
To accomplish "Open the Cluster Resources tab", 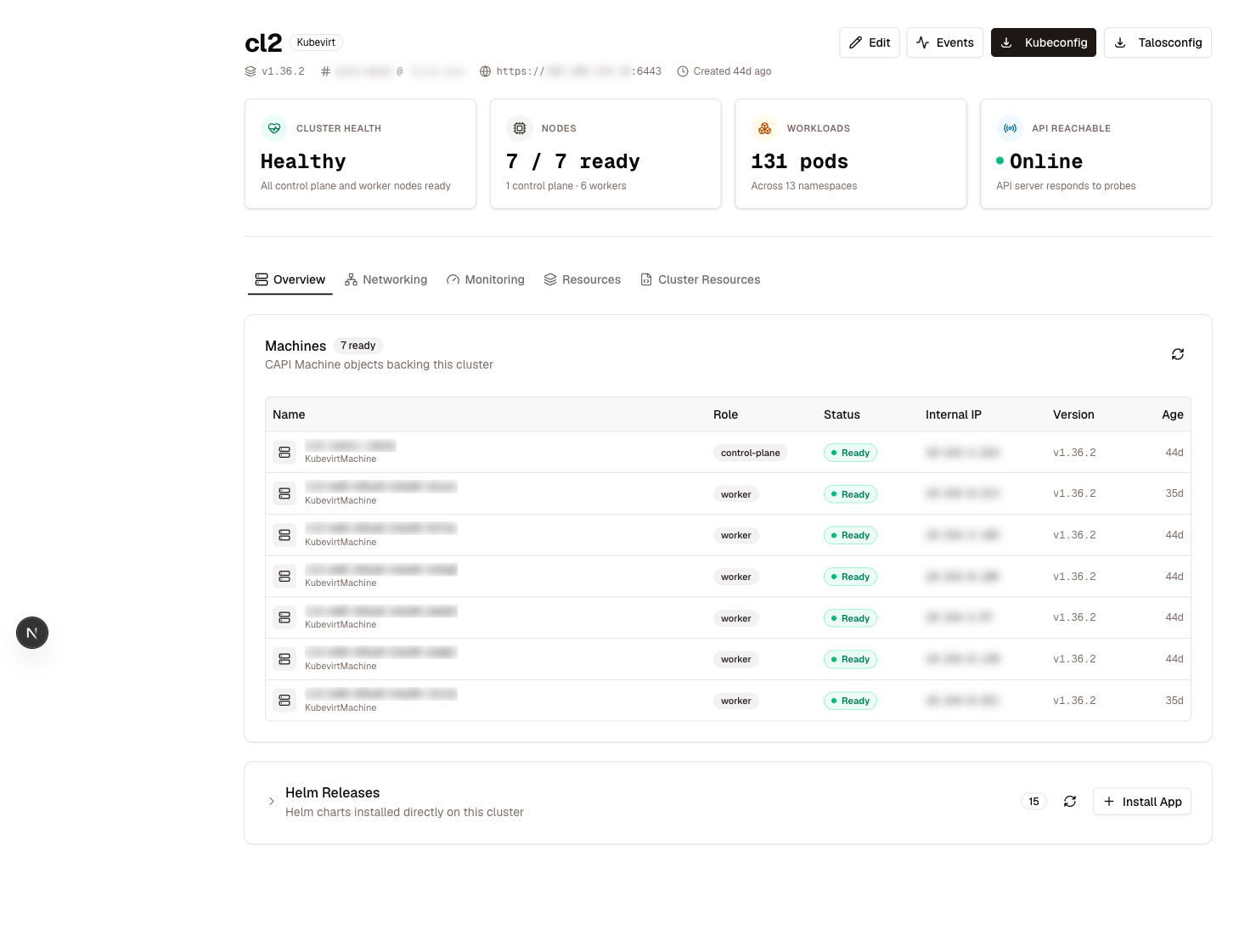I will coord(701,279).
